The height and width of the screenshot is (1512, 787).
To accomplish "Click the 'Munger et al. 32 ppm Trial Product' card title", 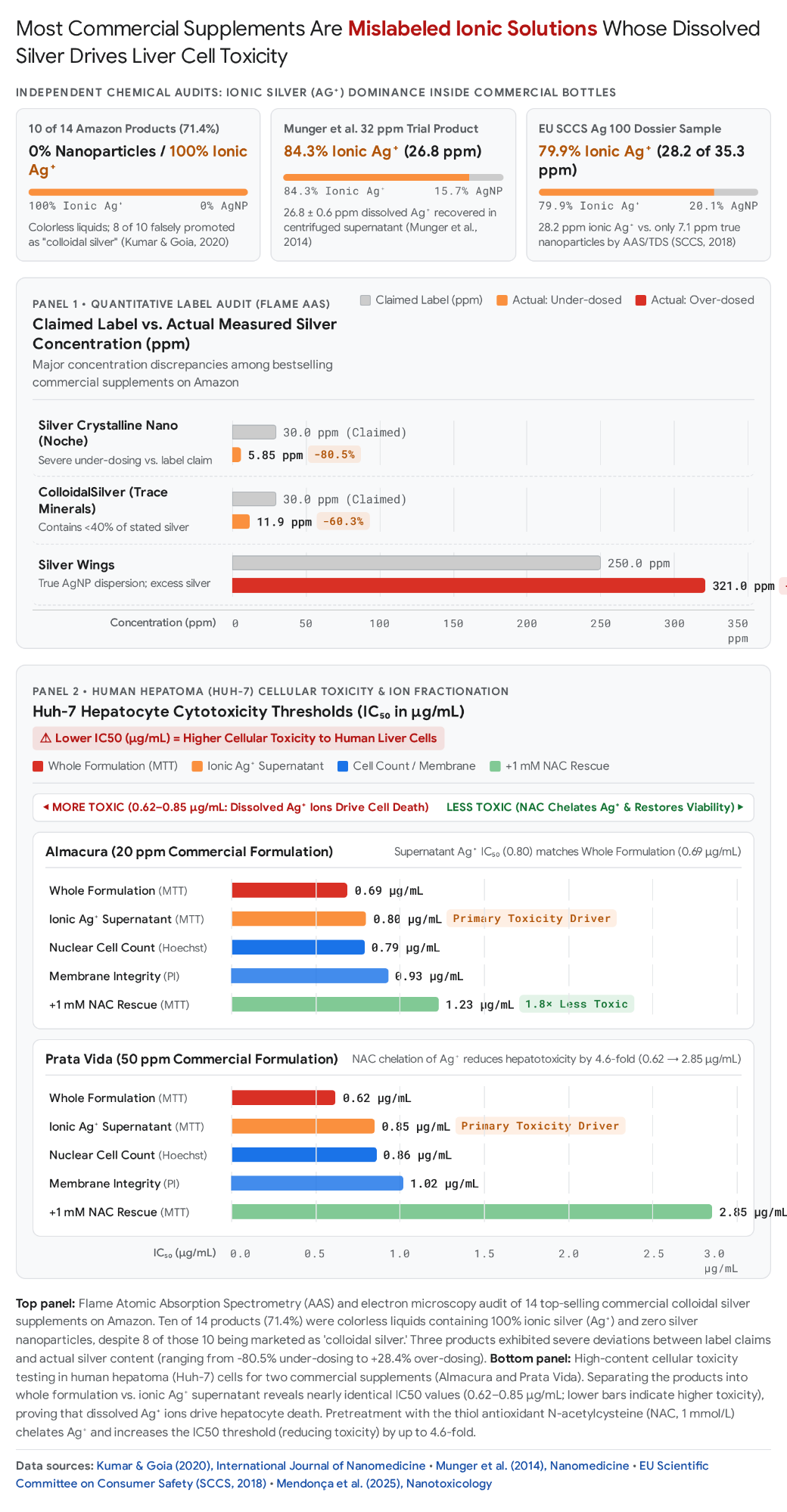I will pos(381,129).
